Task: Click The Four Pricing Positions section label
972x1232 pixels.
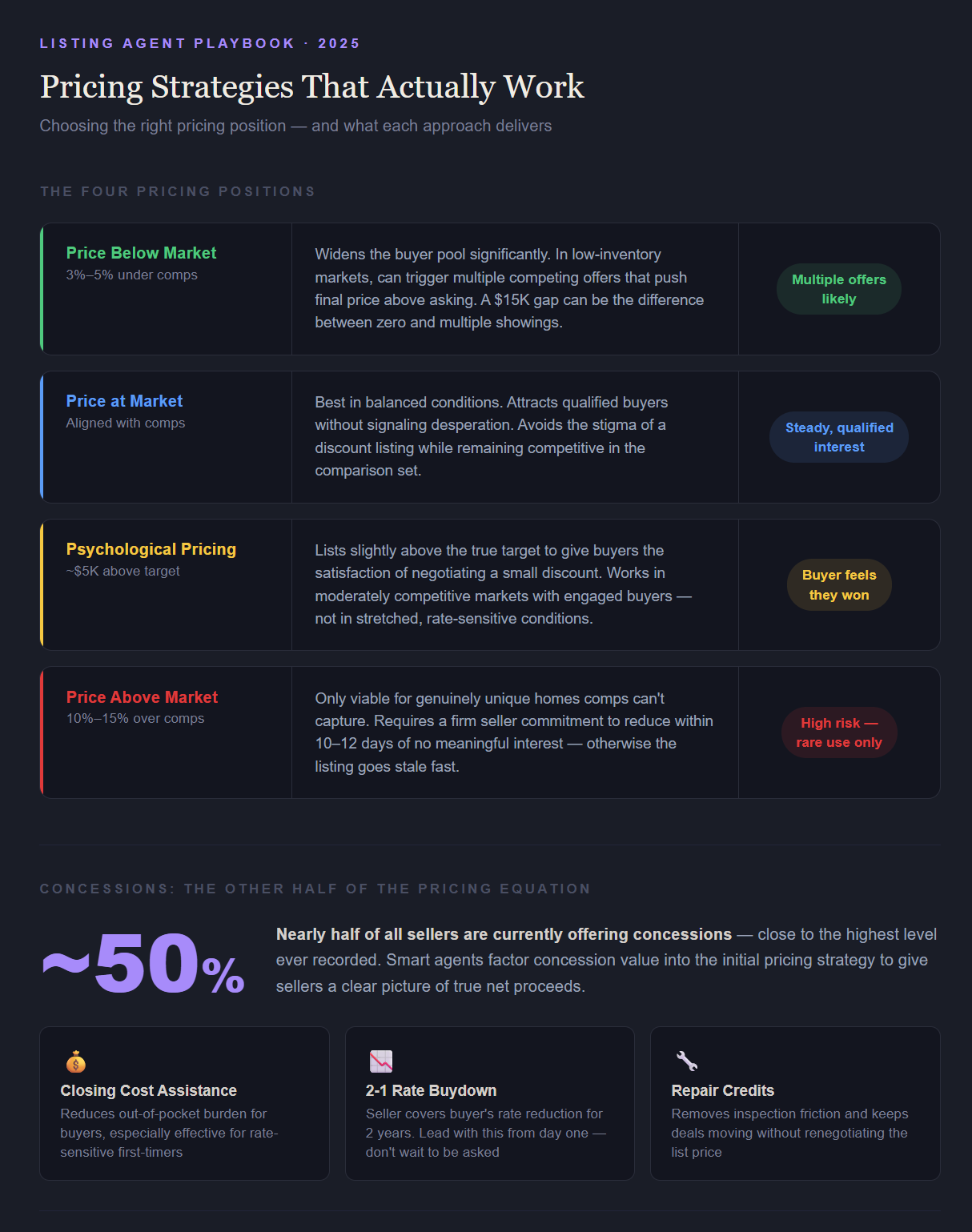Action: [x=177, y=191]
